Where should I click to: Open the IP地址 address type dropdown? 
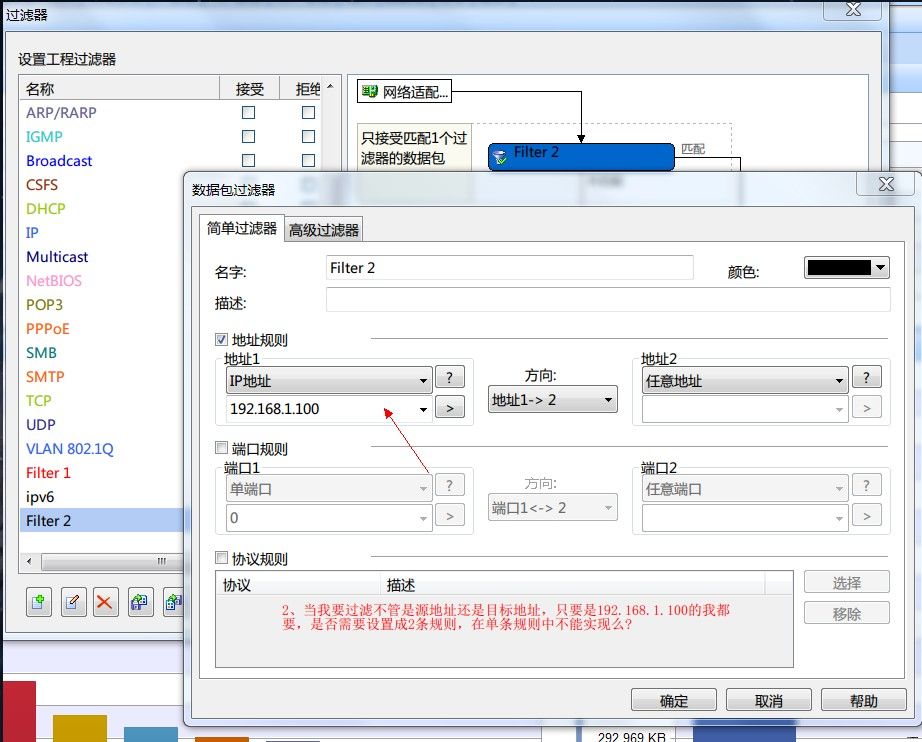(x=329, y=380)
